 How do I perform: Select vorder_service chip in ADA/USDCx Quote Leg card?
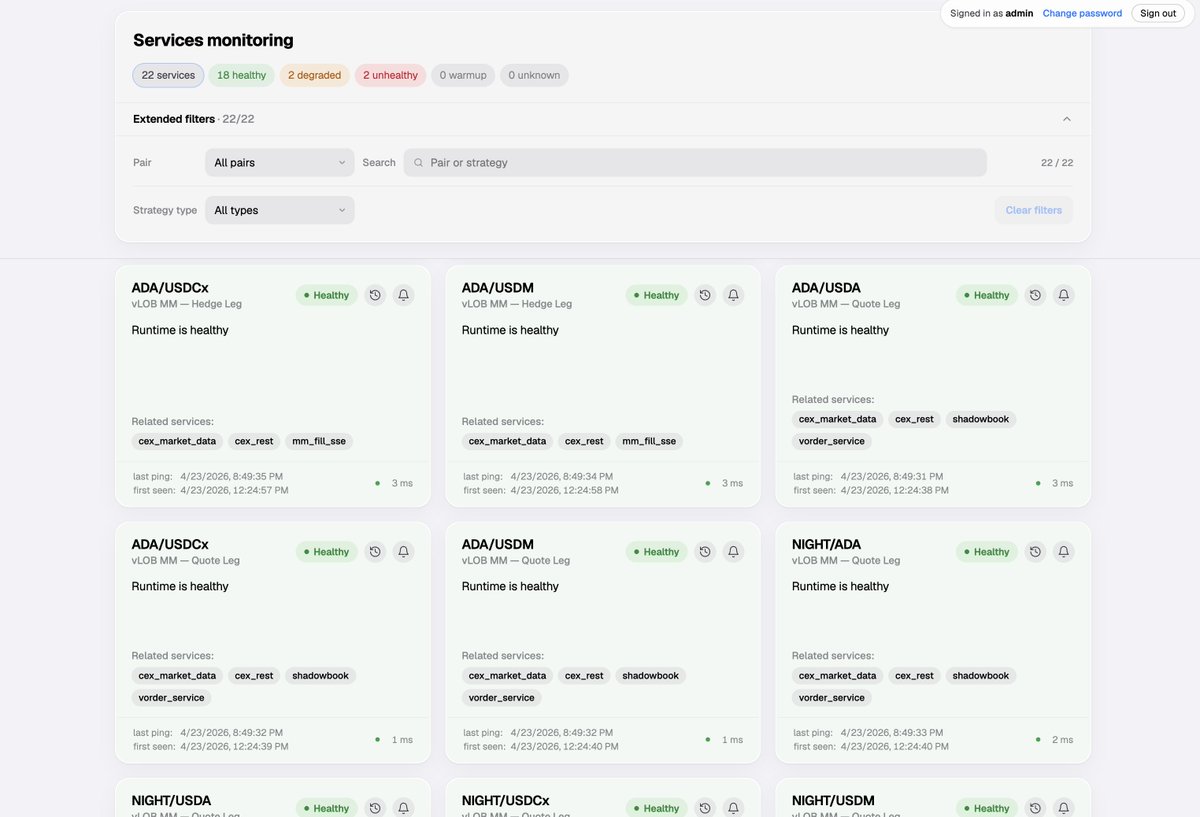pyautogui.click(x=172, y=698)
